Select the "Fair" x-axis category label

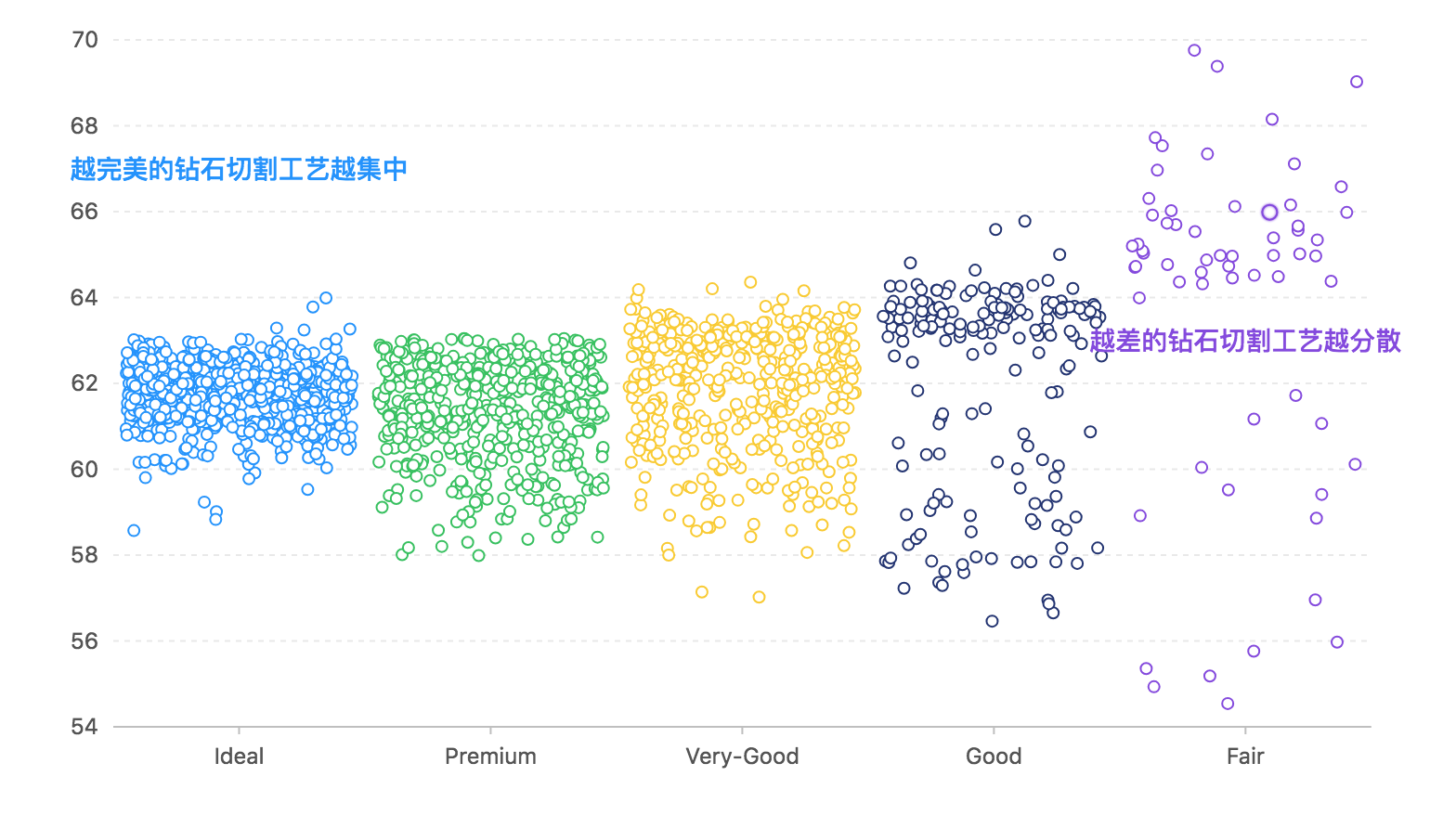(1245, 757)
